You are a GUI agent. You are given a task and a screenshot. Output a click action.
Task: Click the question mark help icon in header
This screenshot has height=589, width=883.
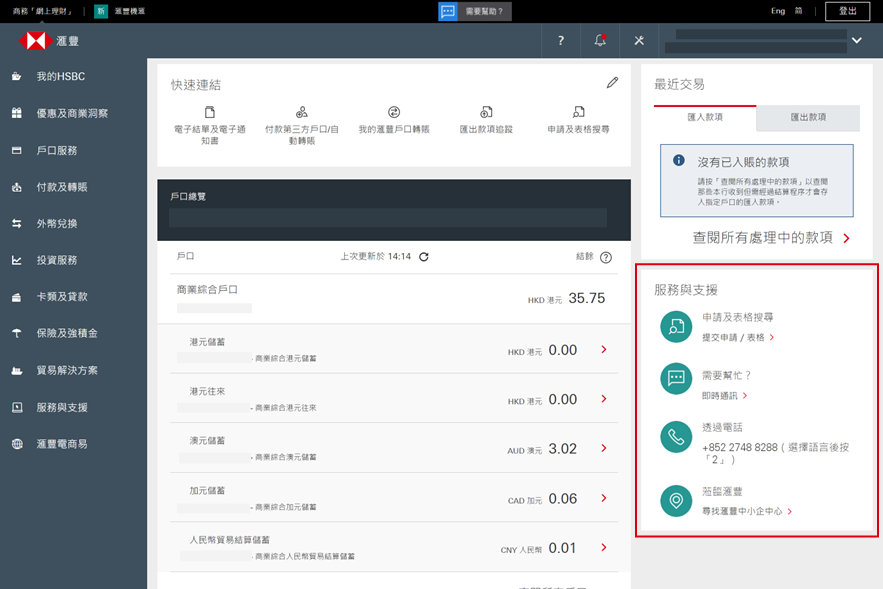pyautogui.click(x=561, y=41)
